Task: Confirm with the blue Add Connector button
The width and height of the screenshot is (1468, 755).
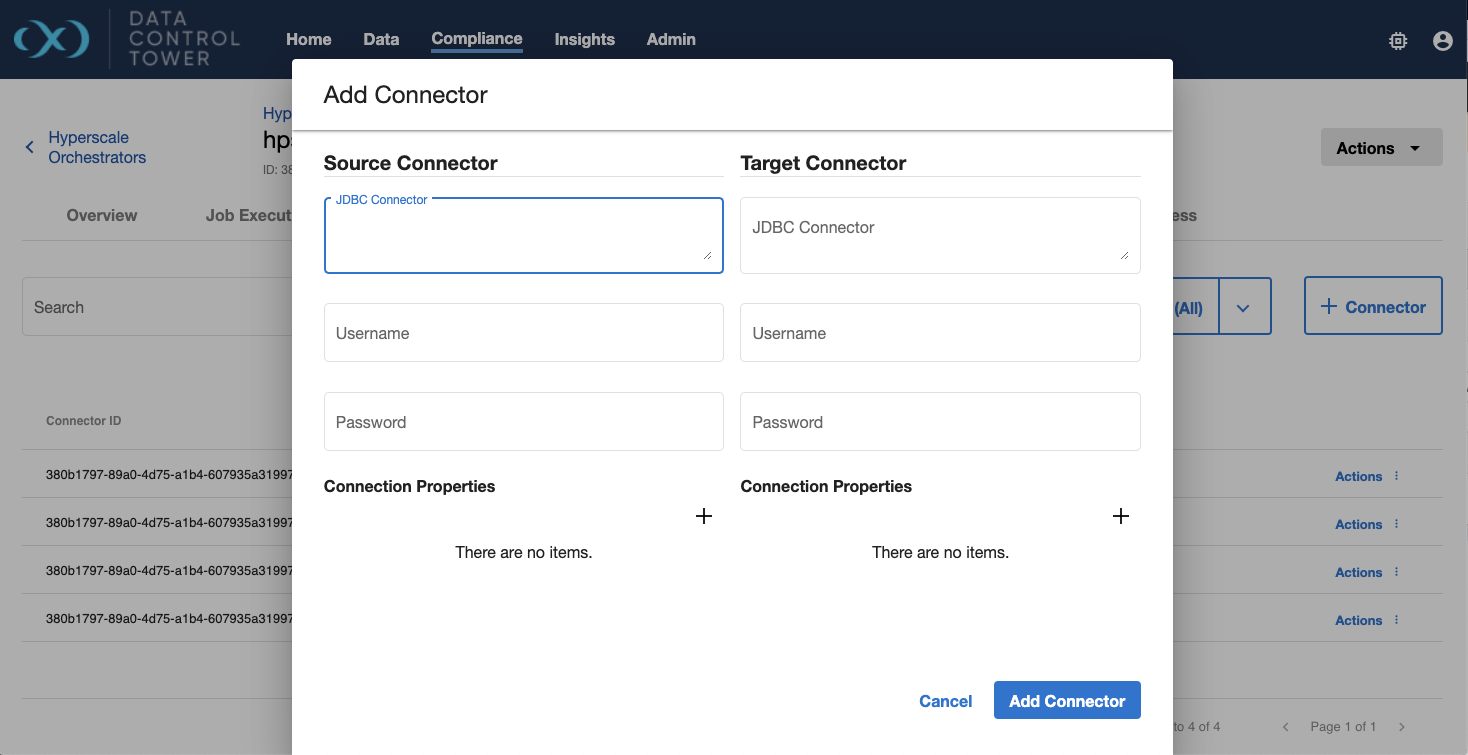Action: point(1067,701)
